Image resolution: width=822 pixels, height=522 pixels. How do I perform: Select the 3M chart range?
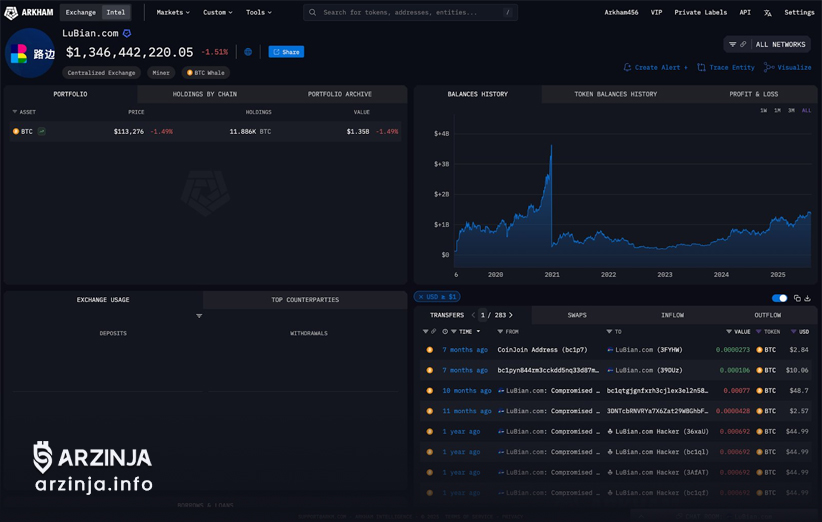click(791, 111)
